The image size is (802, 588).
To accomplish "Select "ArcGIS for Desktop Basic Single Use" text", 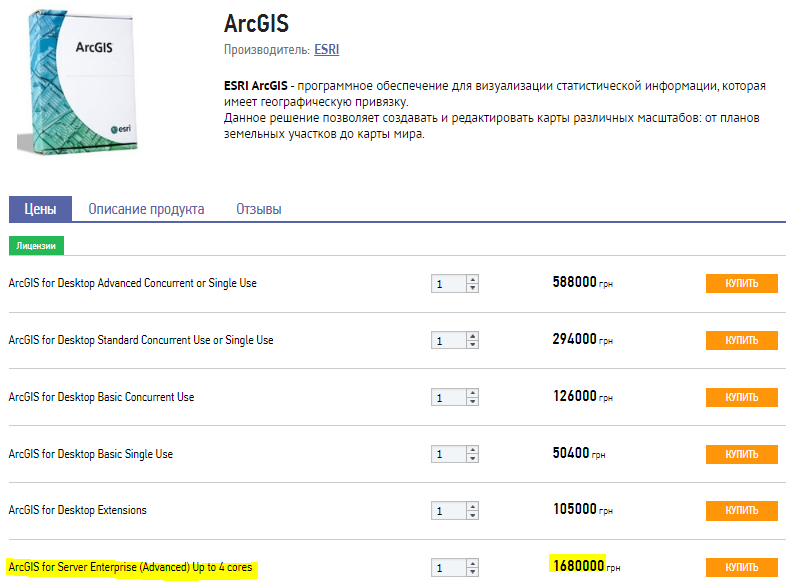I will [x=91, y=454].
